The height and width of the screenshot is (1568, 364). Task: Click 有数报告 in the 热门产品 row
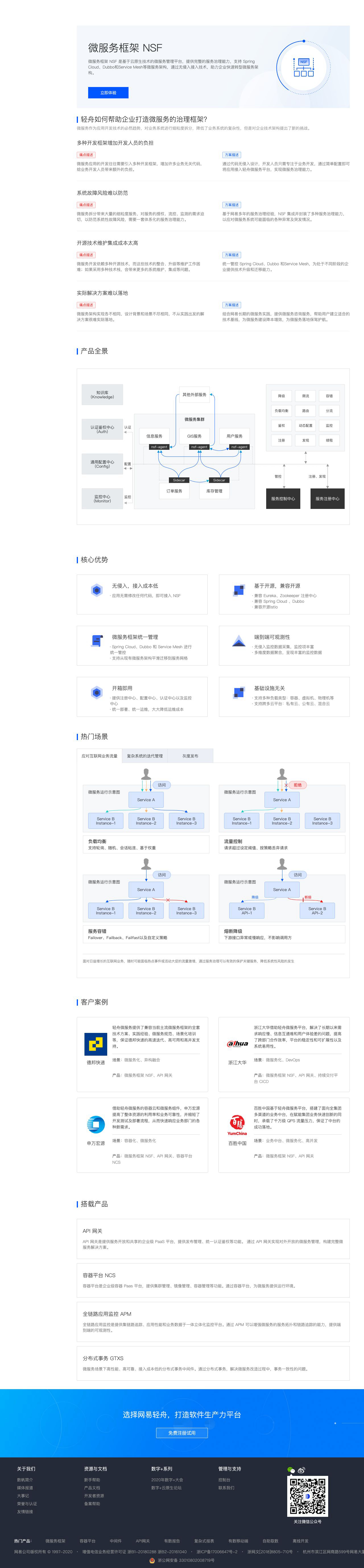point(172,1541)
